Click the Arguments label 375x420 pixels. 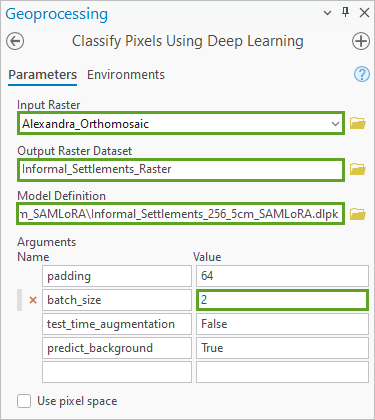(47, 242)
